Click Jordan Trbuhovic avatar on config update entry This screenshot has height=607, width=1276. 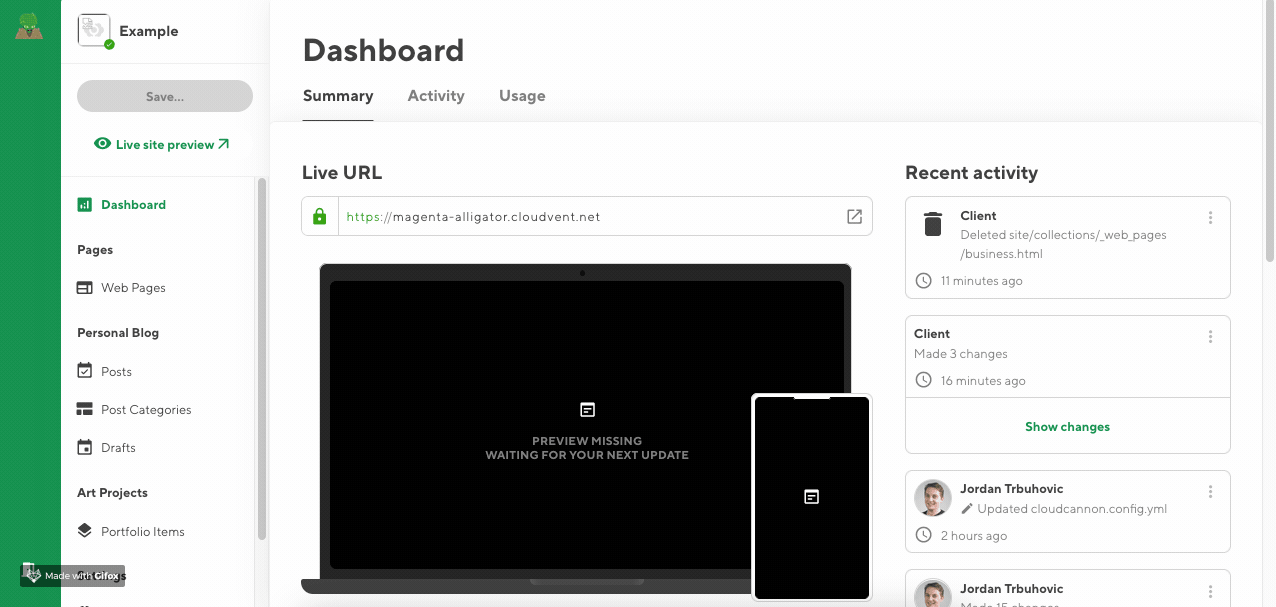click(932, 498)
